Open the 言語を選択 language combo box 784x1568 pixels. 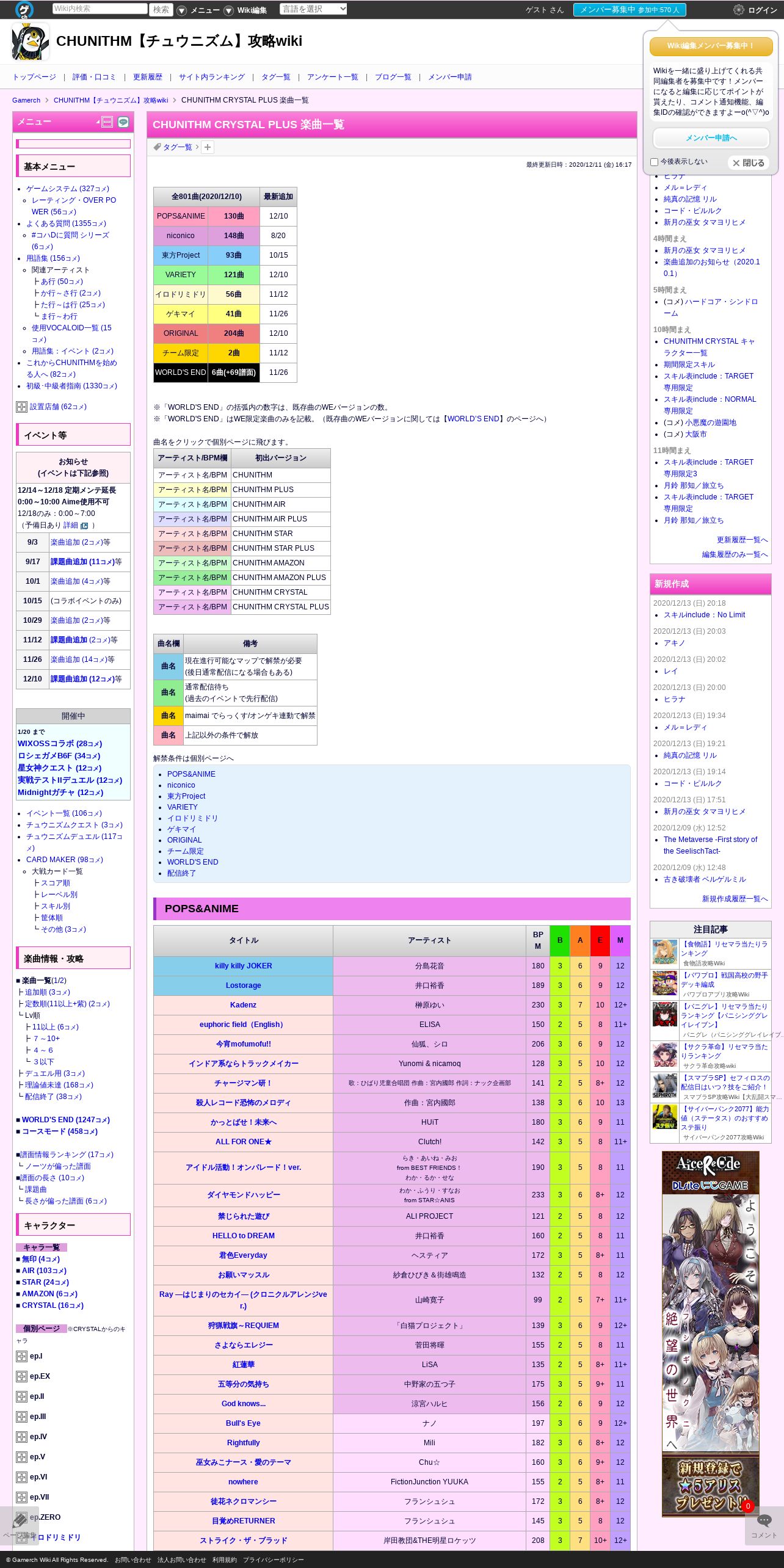coord(314,9)
